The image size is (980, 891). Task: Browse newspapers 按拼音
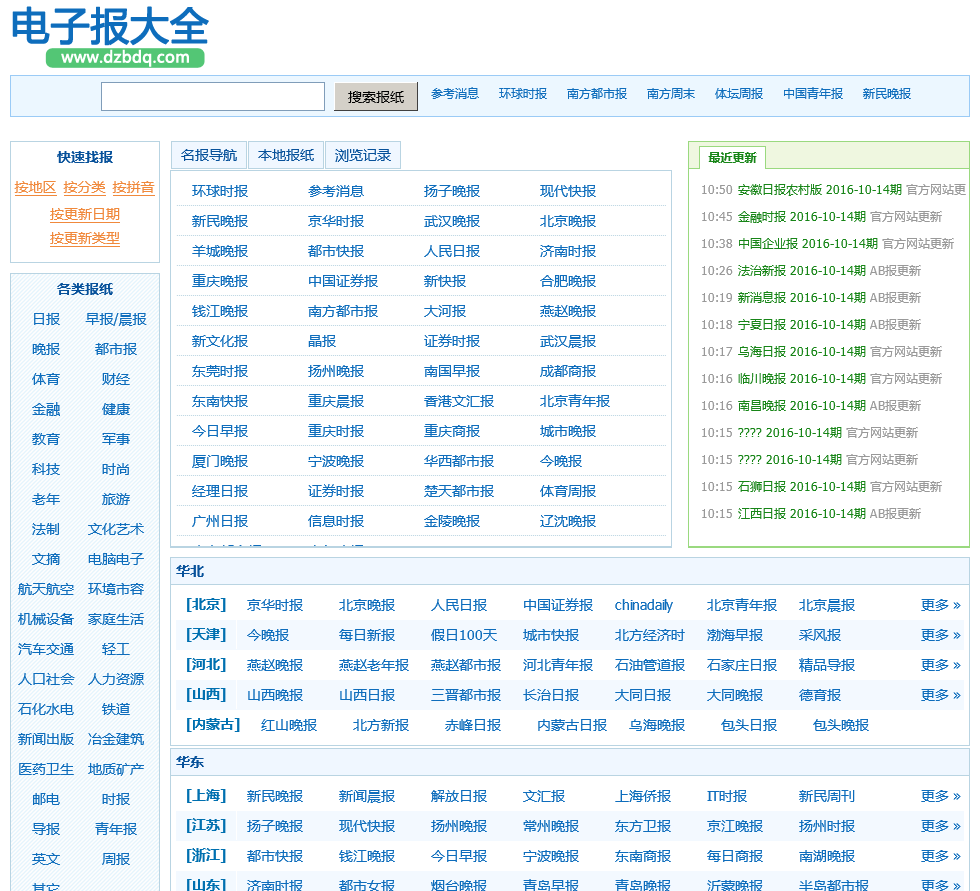pyautogui.click(x=133, y=187)
